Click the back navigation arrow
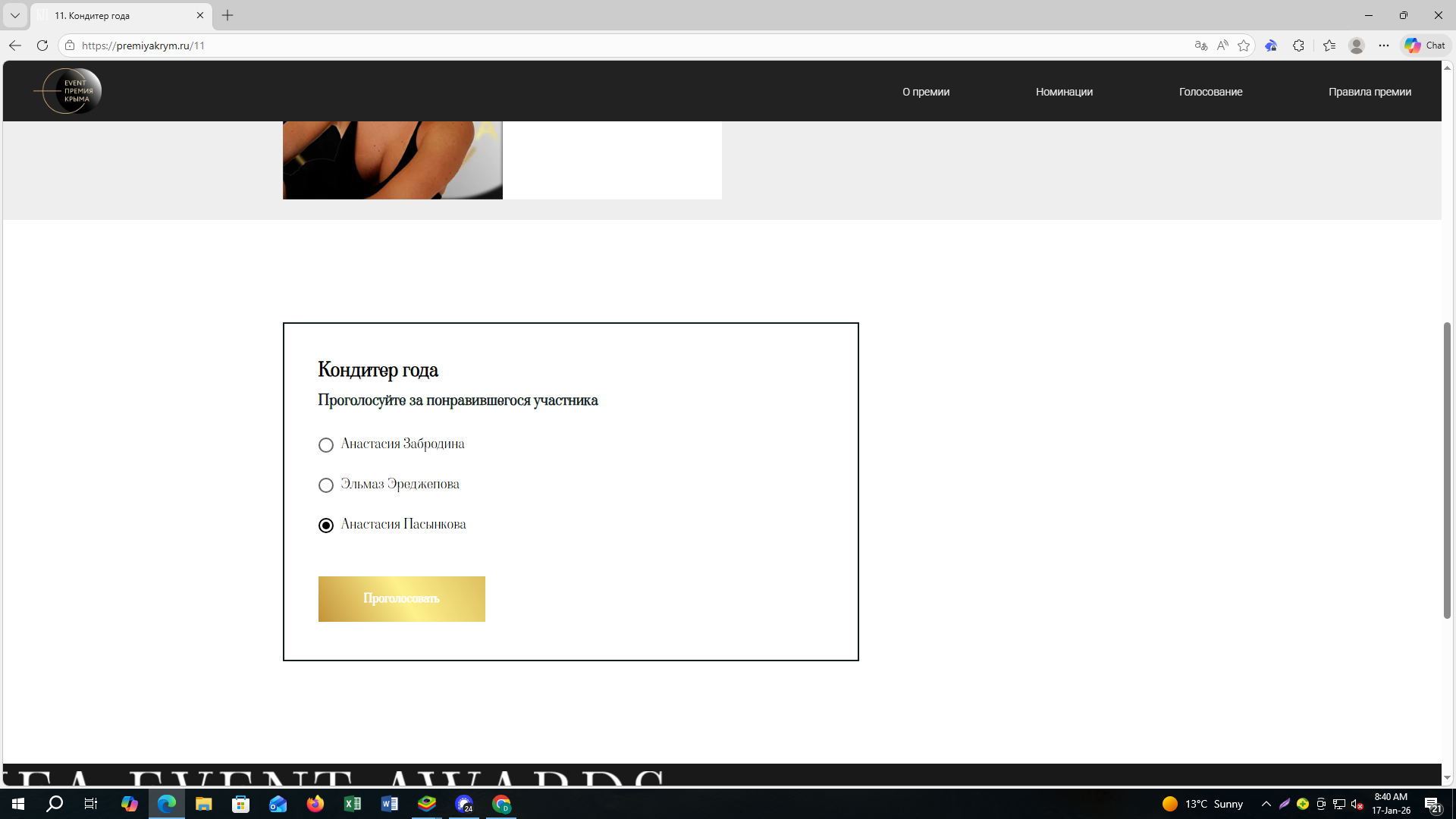 point(15,45)
